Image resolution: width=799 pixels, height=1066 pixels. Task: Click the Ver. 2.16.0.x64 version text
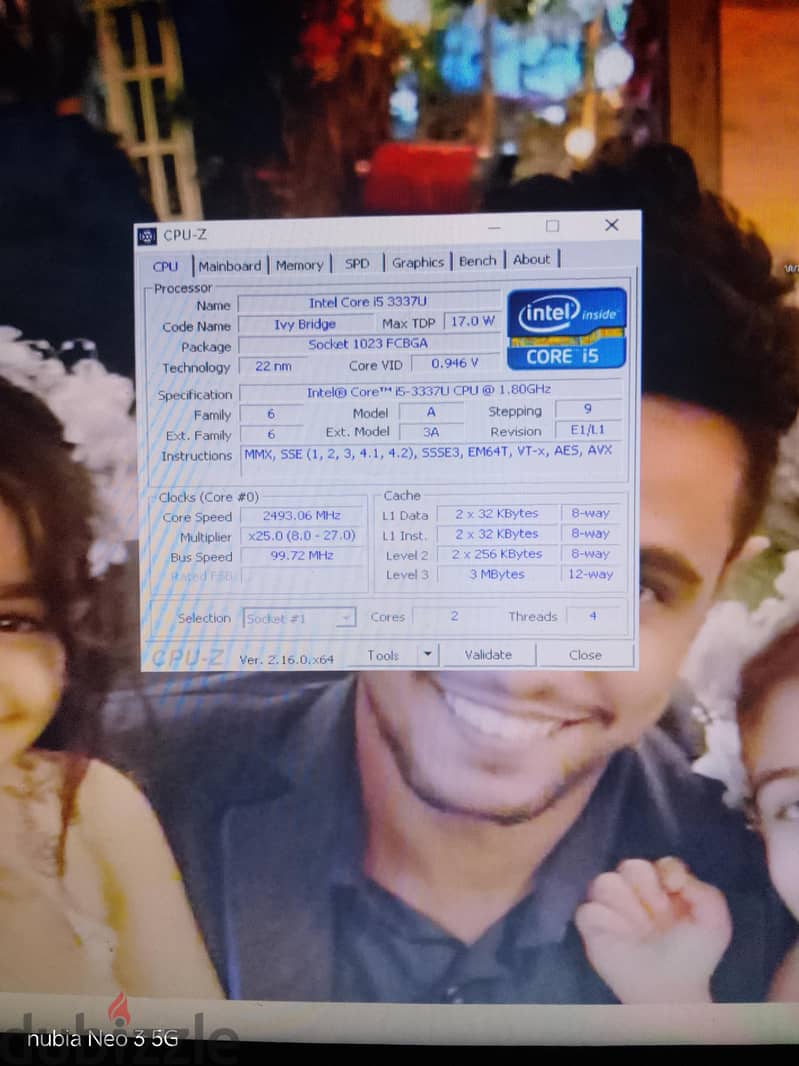coord(286,659)
